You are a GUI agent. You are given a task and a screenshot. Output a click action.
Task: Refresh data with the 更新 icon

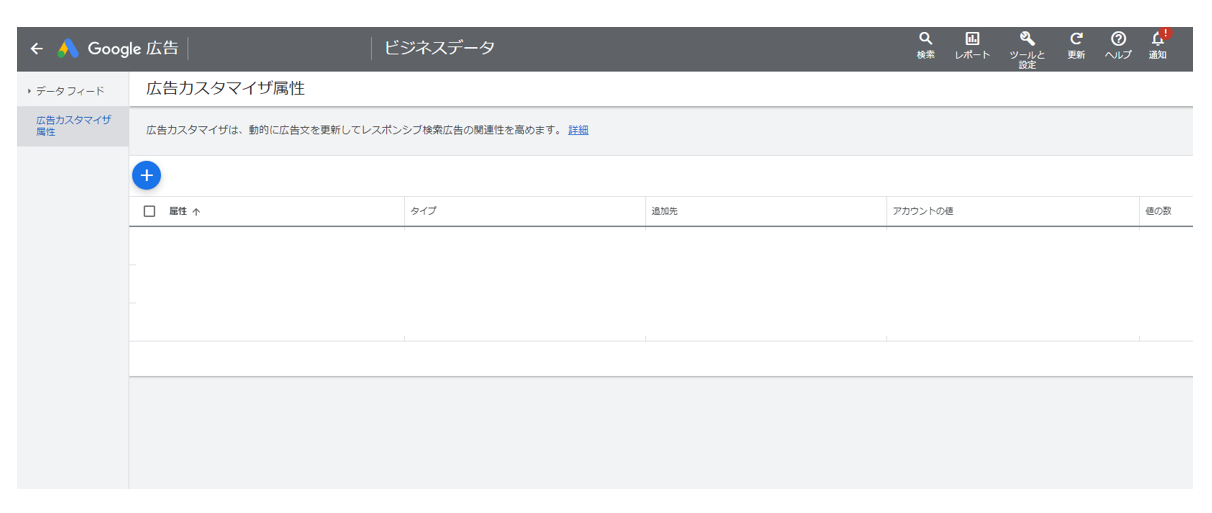pyautogui.click(x=1076, y=46)
